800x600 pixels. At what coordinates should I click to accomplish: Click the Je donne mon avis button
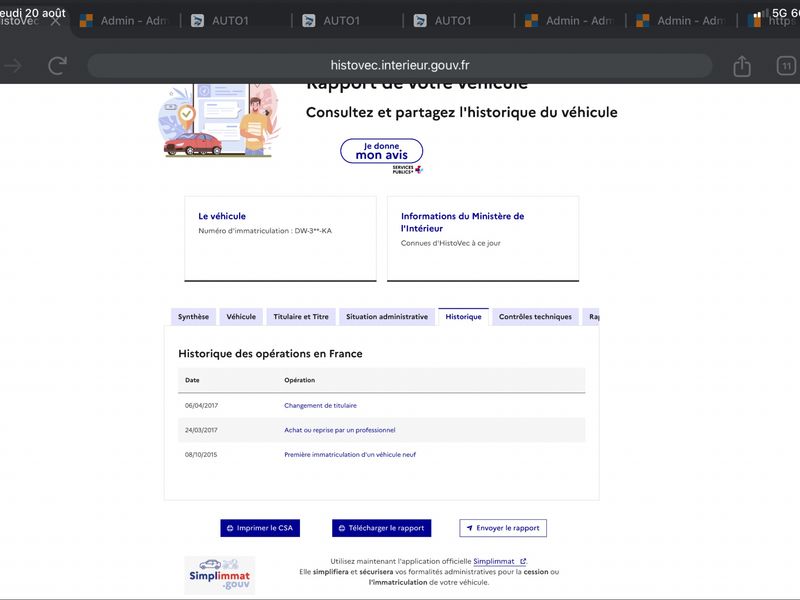pos(382,151)
